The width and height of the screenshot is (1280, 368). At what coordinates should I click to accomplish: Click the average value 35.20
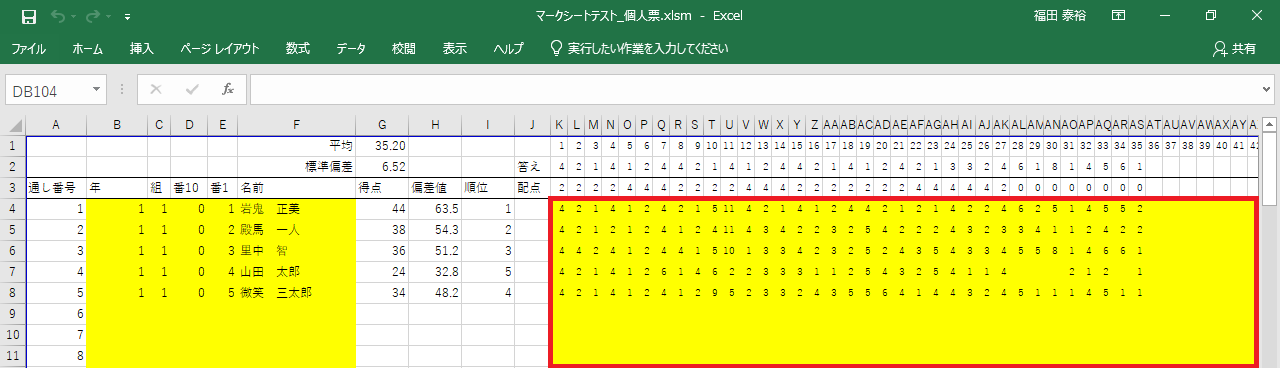coord(382,146)
